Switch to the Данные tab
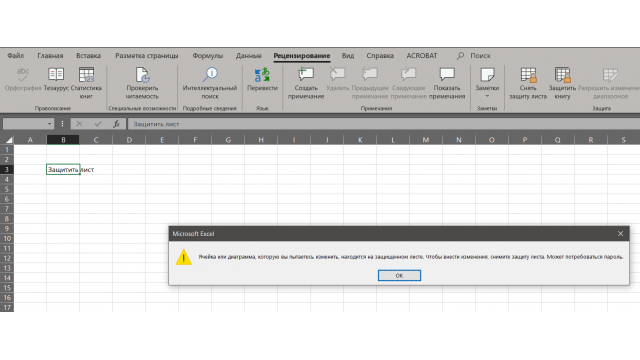This screenshot has height=360, width=640. (x=249, y=56)
